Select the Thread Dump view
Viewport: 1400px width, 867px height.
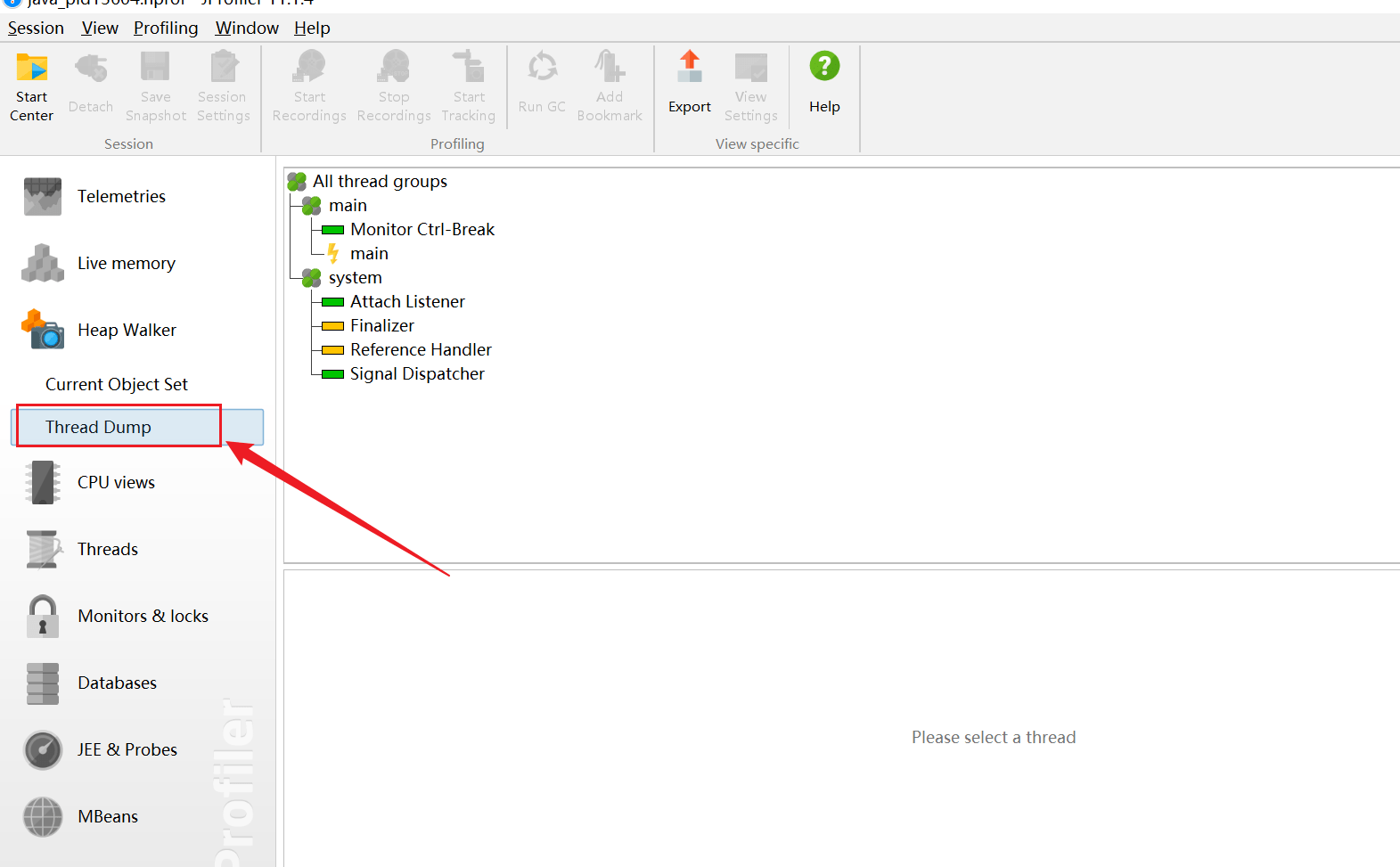(x=99, y=427)
